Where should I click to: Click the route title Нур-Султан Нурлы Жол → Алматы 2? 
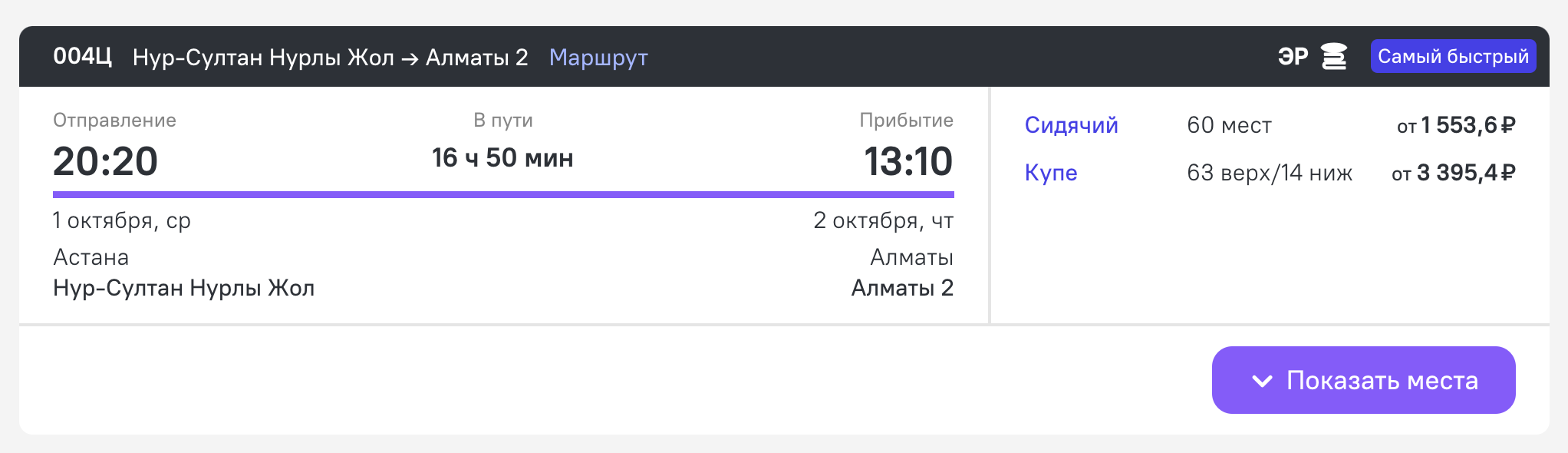pos(330,58)
